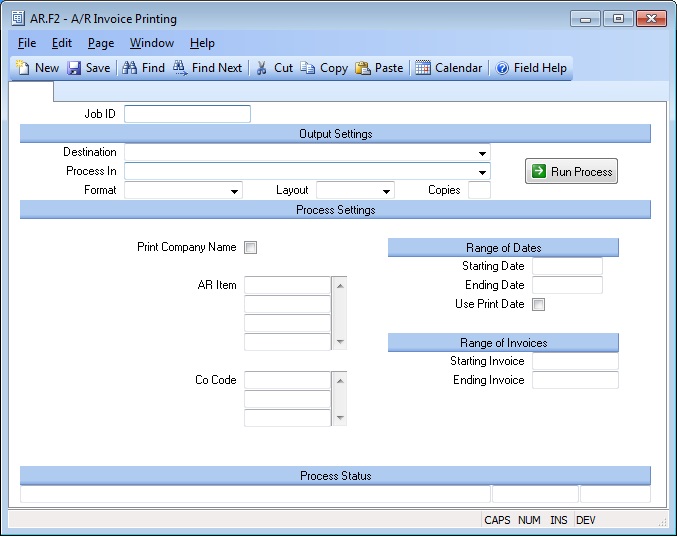
Task: Click the Find Next toolbar icon
Action: click(x=181, y=68)
